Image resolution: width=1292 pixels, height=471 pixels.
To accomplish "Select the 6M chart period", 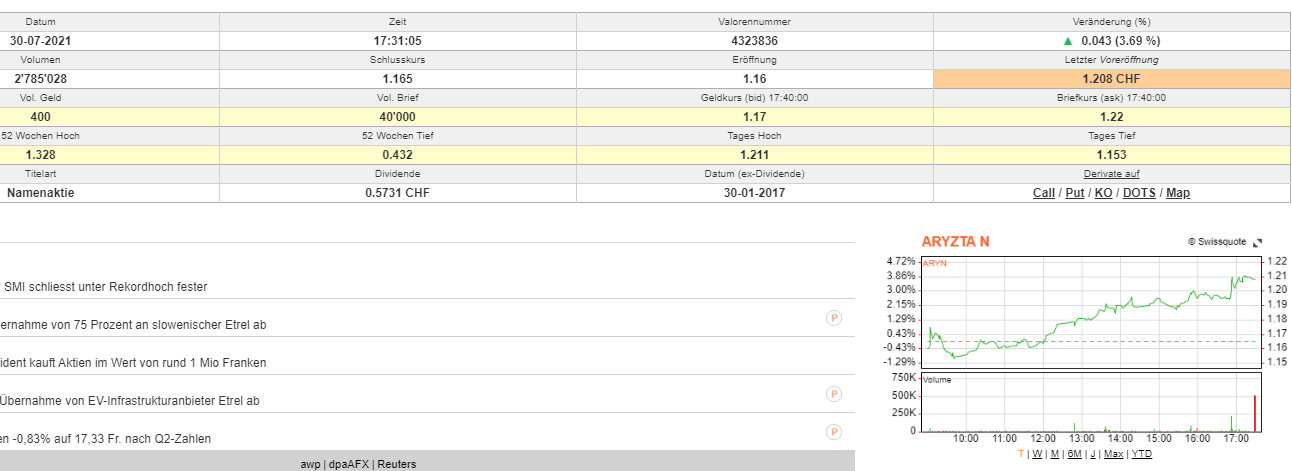I will pos(1074,454).
